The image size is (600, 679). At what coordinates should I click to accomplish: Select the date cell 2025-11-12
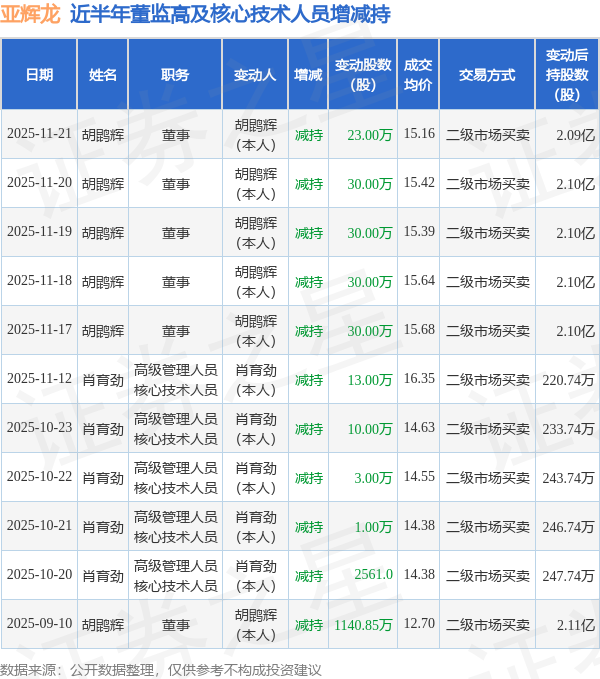(39, 378)
